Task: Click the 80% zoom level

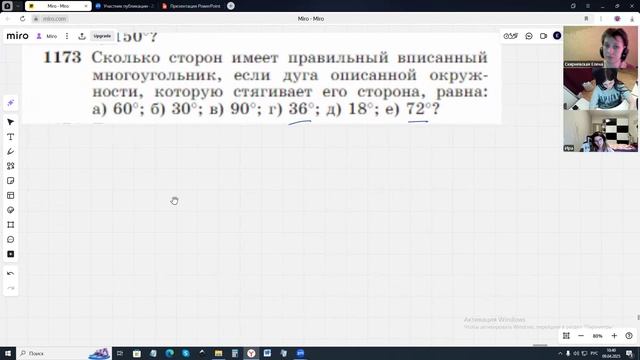Action: (598, 336)
